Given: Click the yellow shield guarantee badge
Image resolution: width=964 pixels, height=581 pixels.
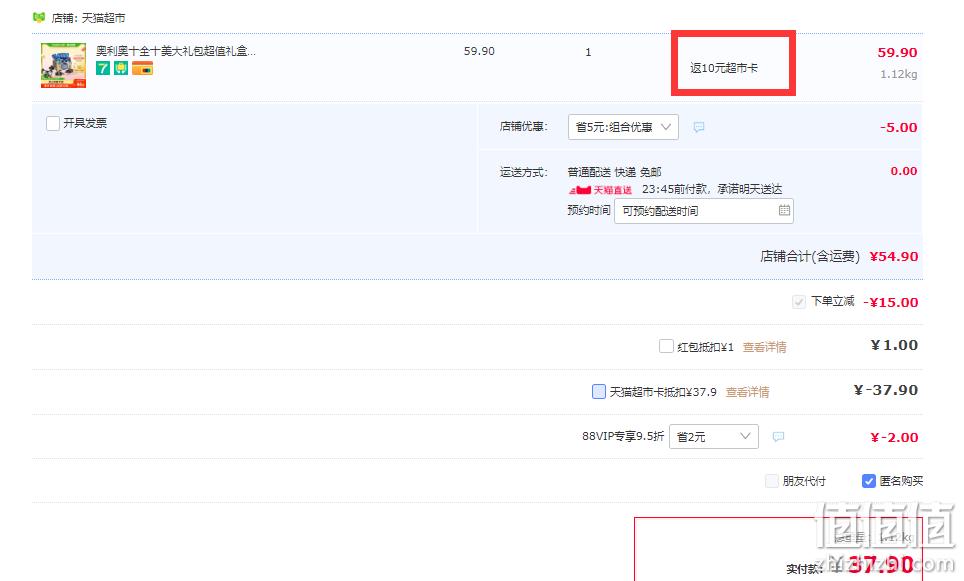Looking at the screenshot, I should [120, 68].
